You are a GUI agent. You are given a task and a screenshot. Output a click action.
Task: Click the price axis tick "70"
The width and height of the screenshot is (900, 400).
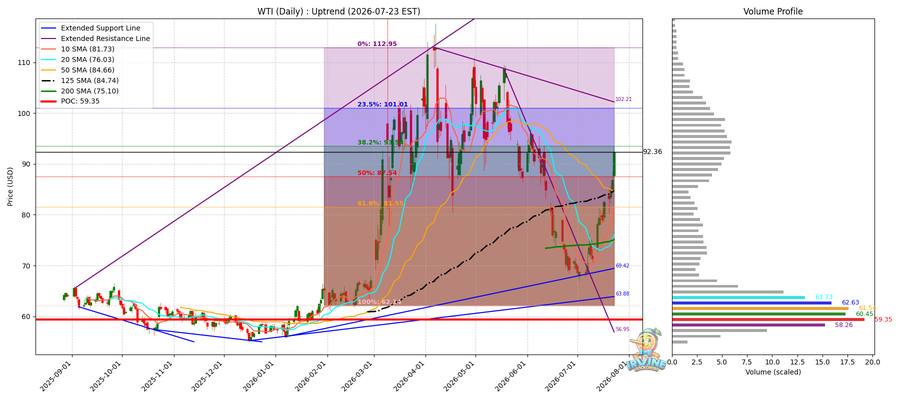(x=27, y=266)
